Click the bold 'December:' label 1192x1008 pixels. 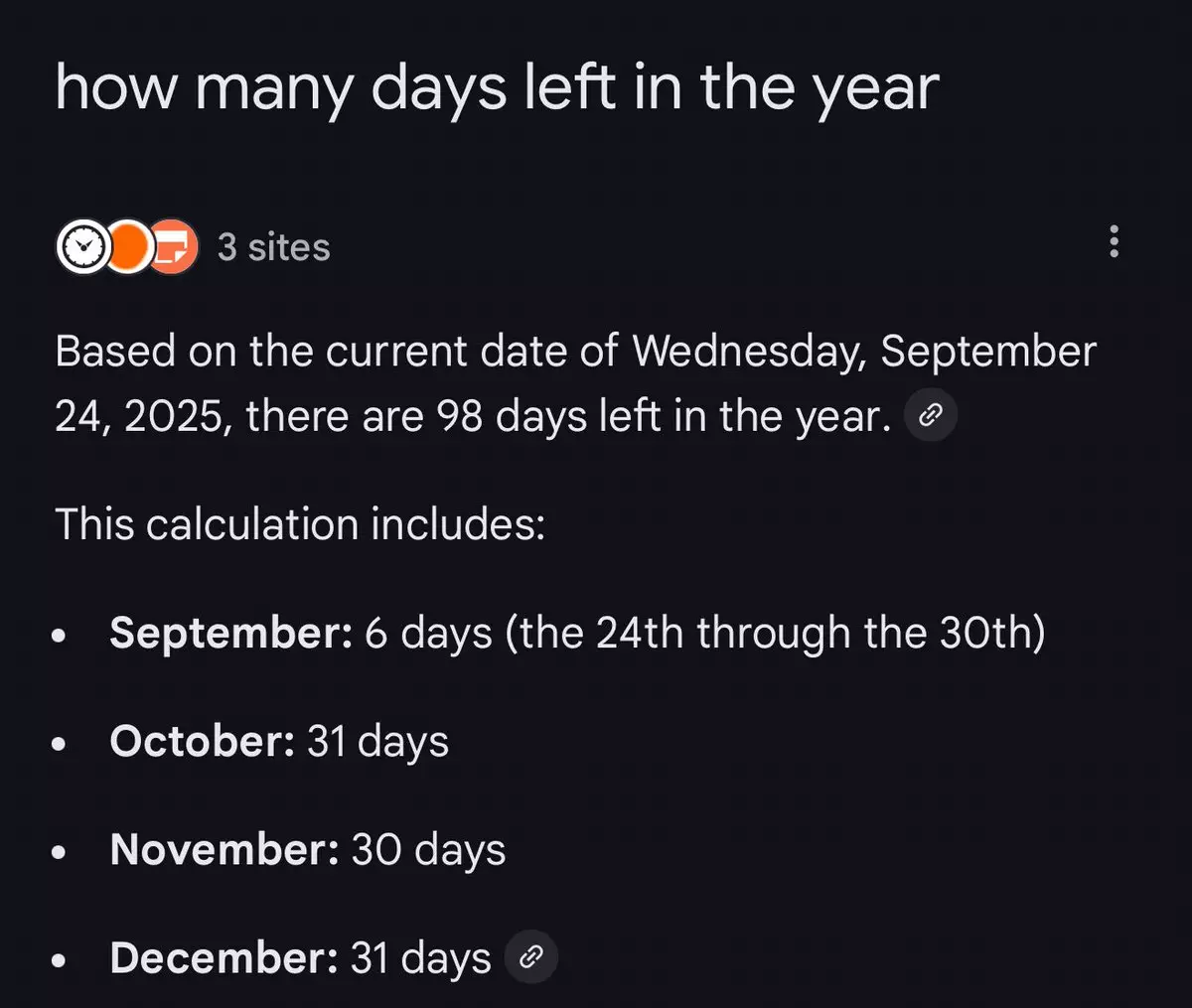click(x=224, y=957)
